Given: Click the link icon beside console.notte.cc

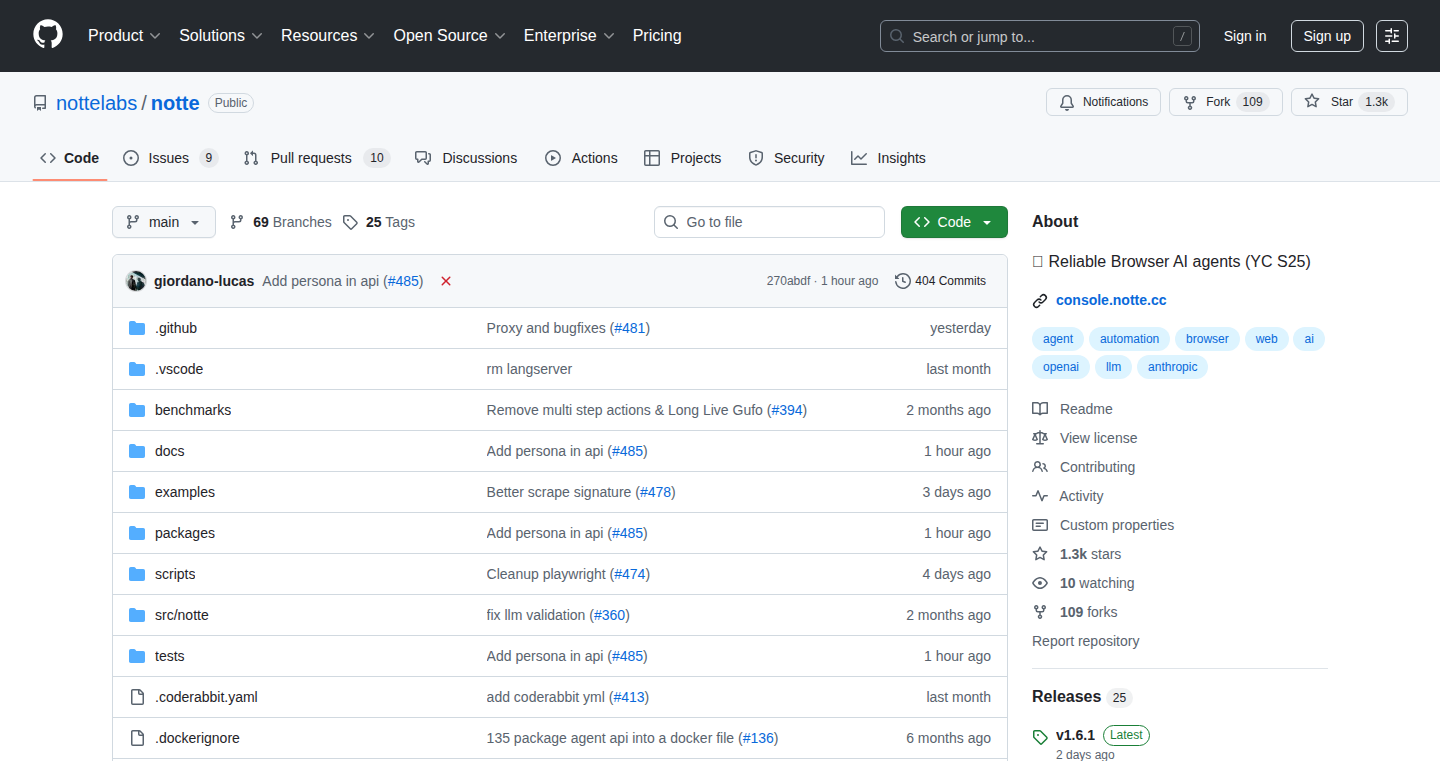Looking at the screenshot, I should (1040, 300).
